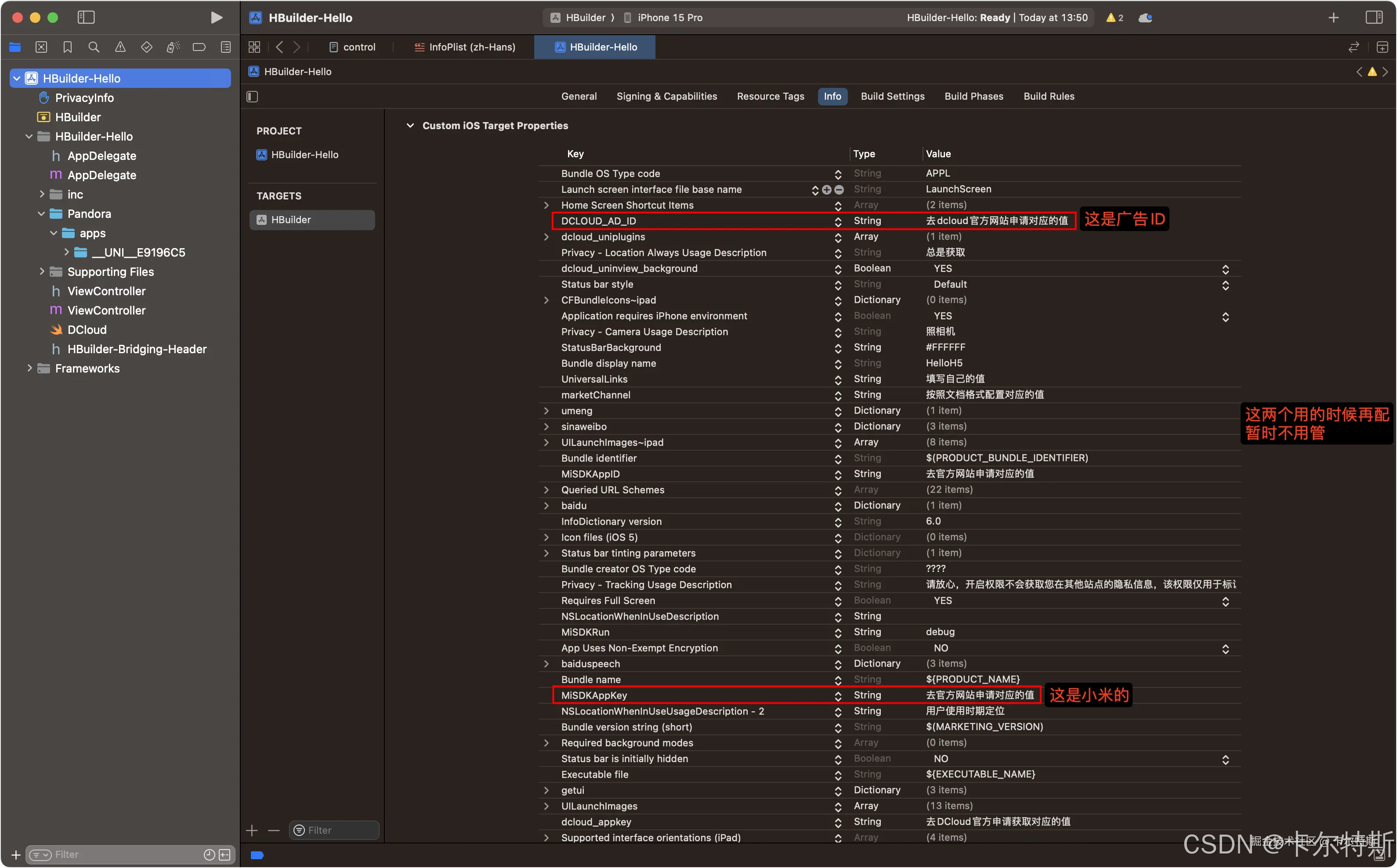
Task: Expand the Frameworks group in navigator
Action: (x=29, y=368)
